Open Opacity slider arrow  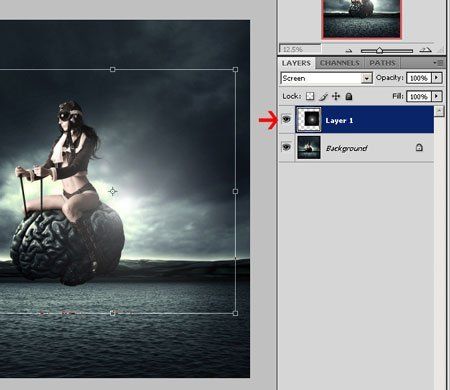pyautogui.click(x=437, y=78)
